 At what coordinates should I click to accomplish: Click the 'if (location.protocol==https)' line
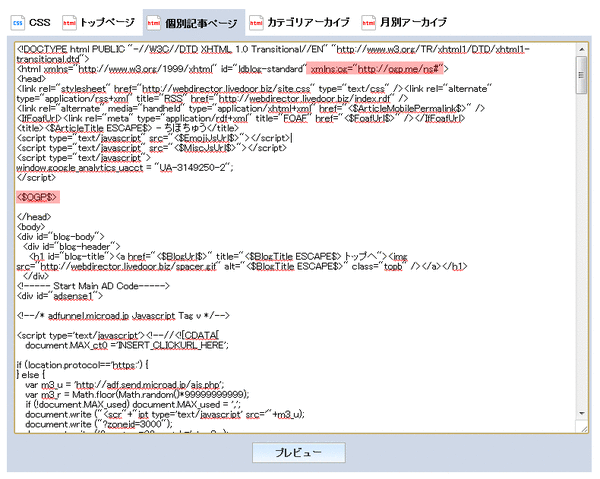click(x=82, y=365)
